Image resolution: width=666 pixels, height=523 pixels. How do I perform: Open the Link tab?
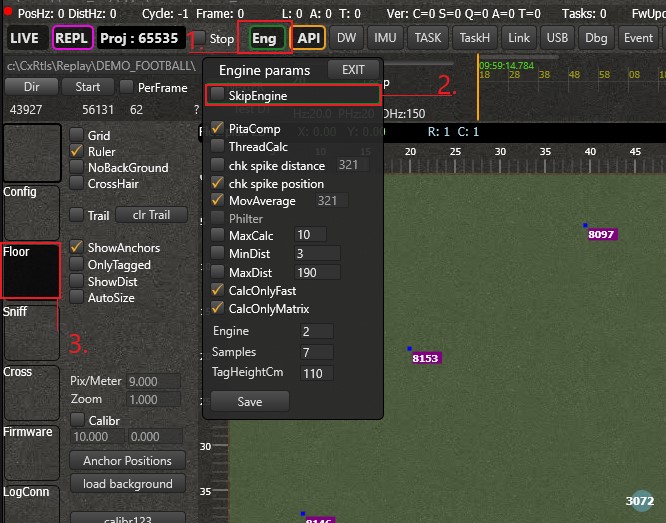pyautogui.click(x=519, y=38)
